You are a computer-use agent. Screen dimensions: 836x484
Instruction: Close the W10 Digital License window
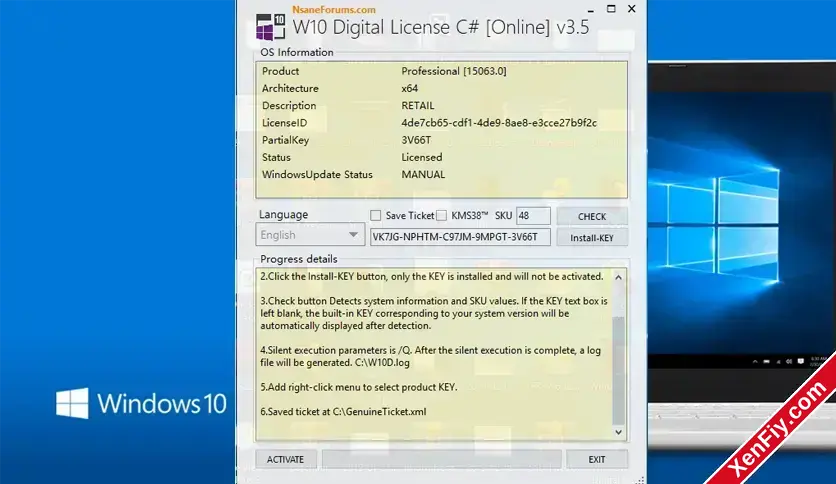pyautogui.click(x=632, y=9)
